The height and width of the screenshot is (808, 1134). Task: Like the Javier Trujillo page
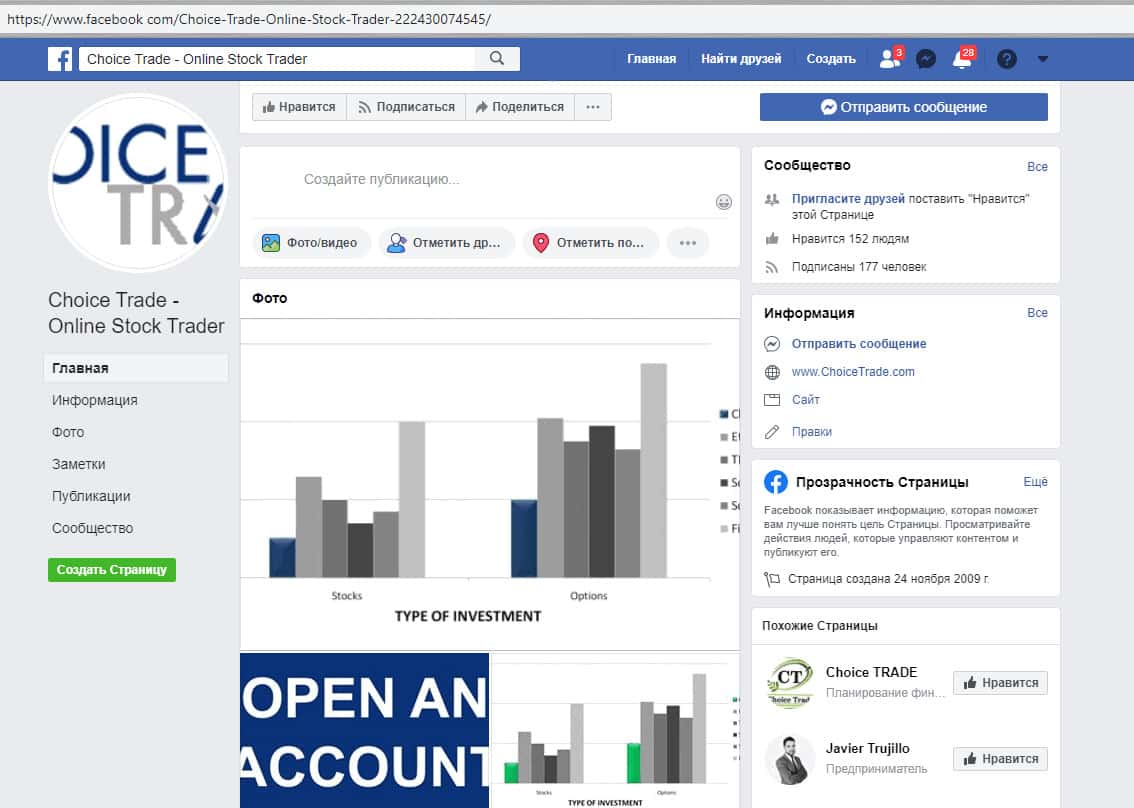(1000, 759)
